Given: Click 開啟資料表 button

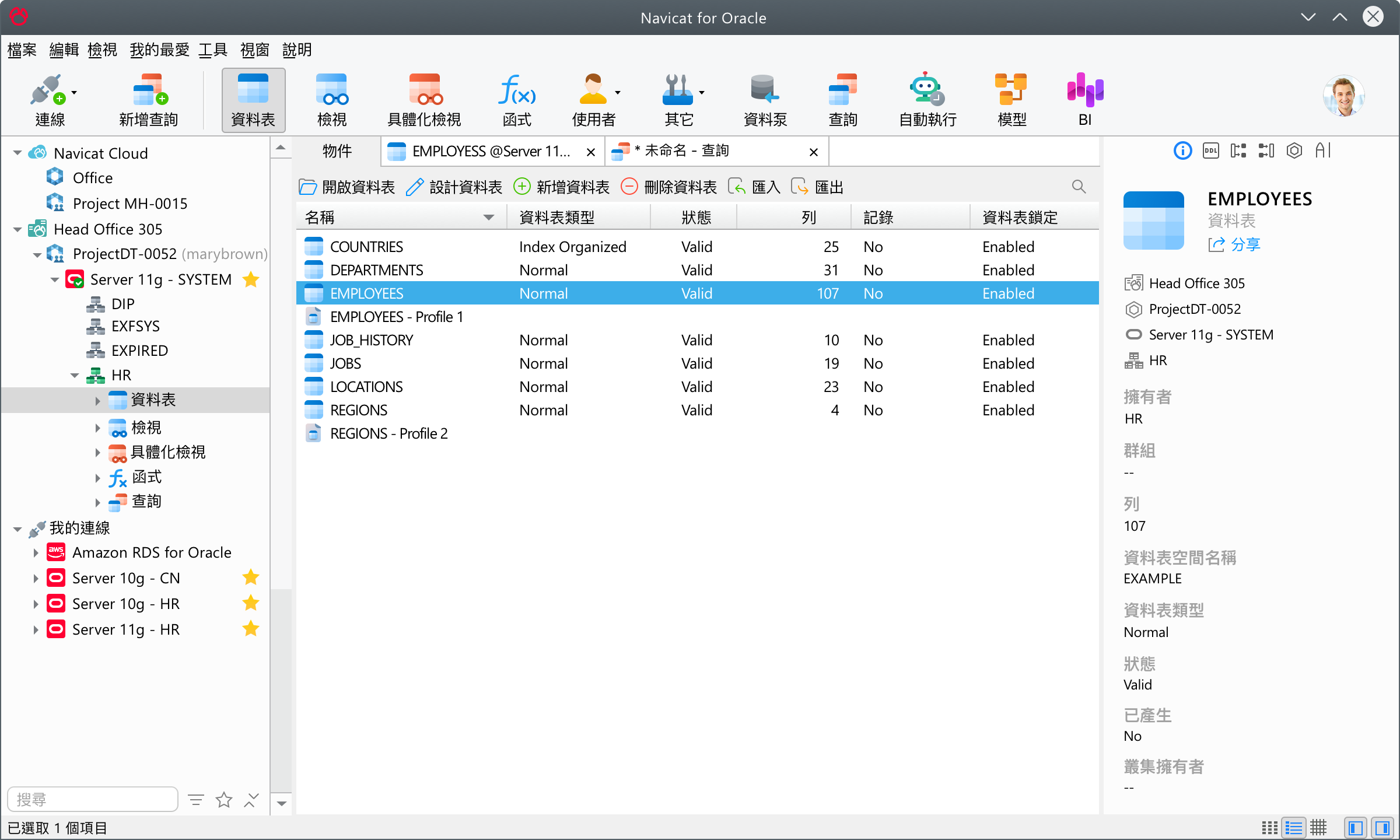Looking at the screenshot, I should coord(346,187).
